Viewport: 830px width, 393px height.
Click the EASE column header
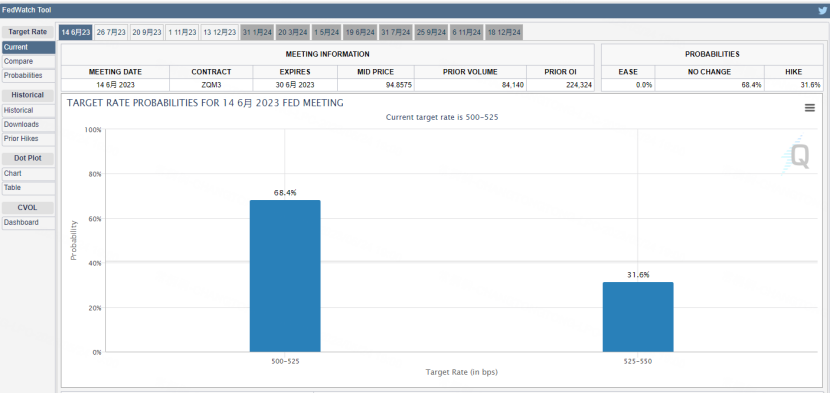[628, 72]
